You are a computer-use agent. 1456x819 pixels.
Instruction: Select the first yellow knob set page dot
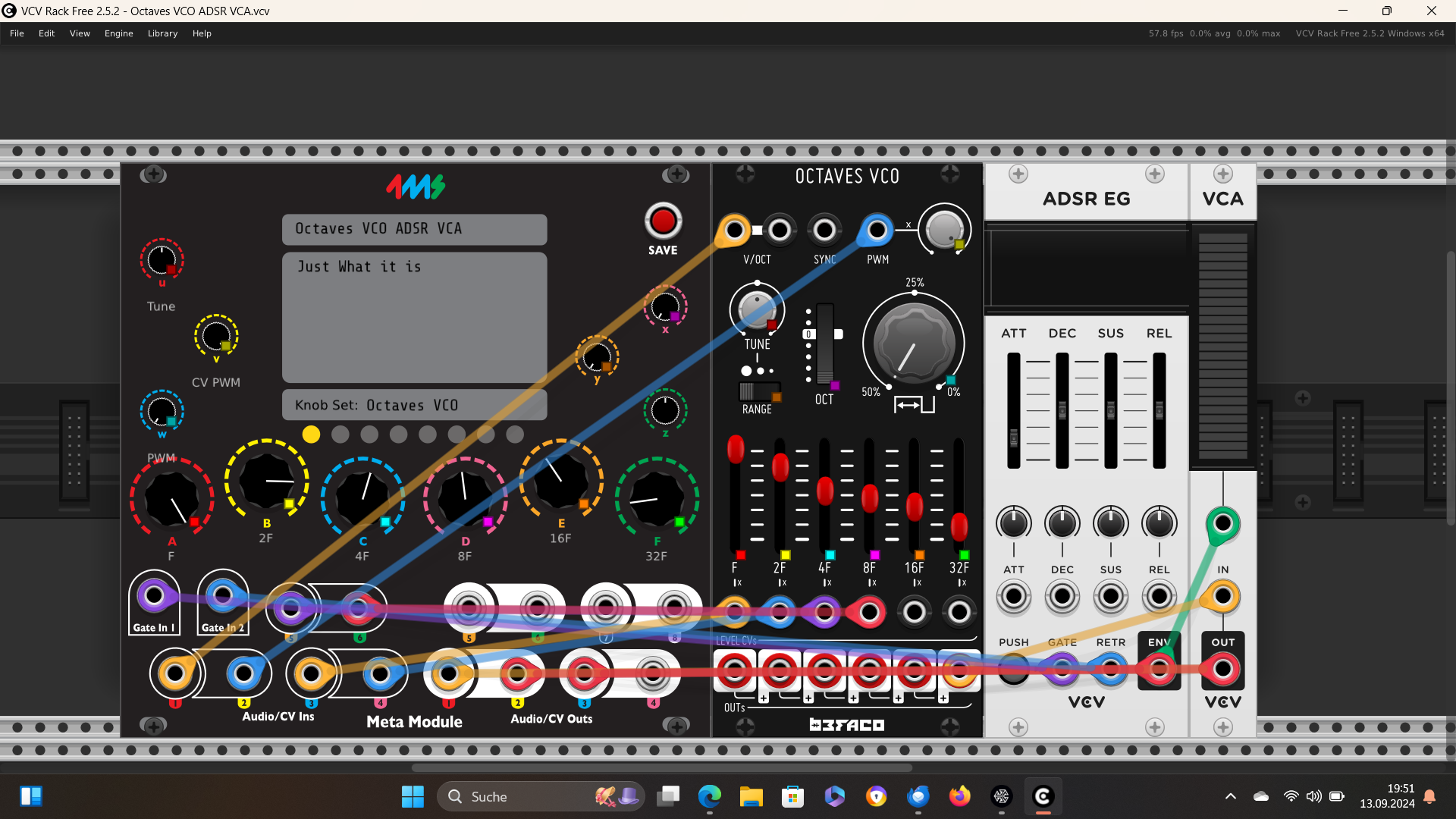point(311,435)
